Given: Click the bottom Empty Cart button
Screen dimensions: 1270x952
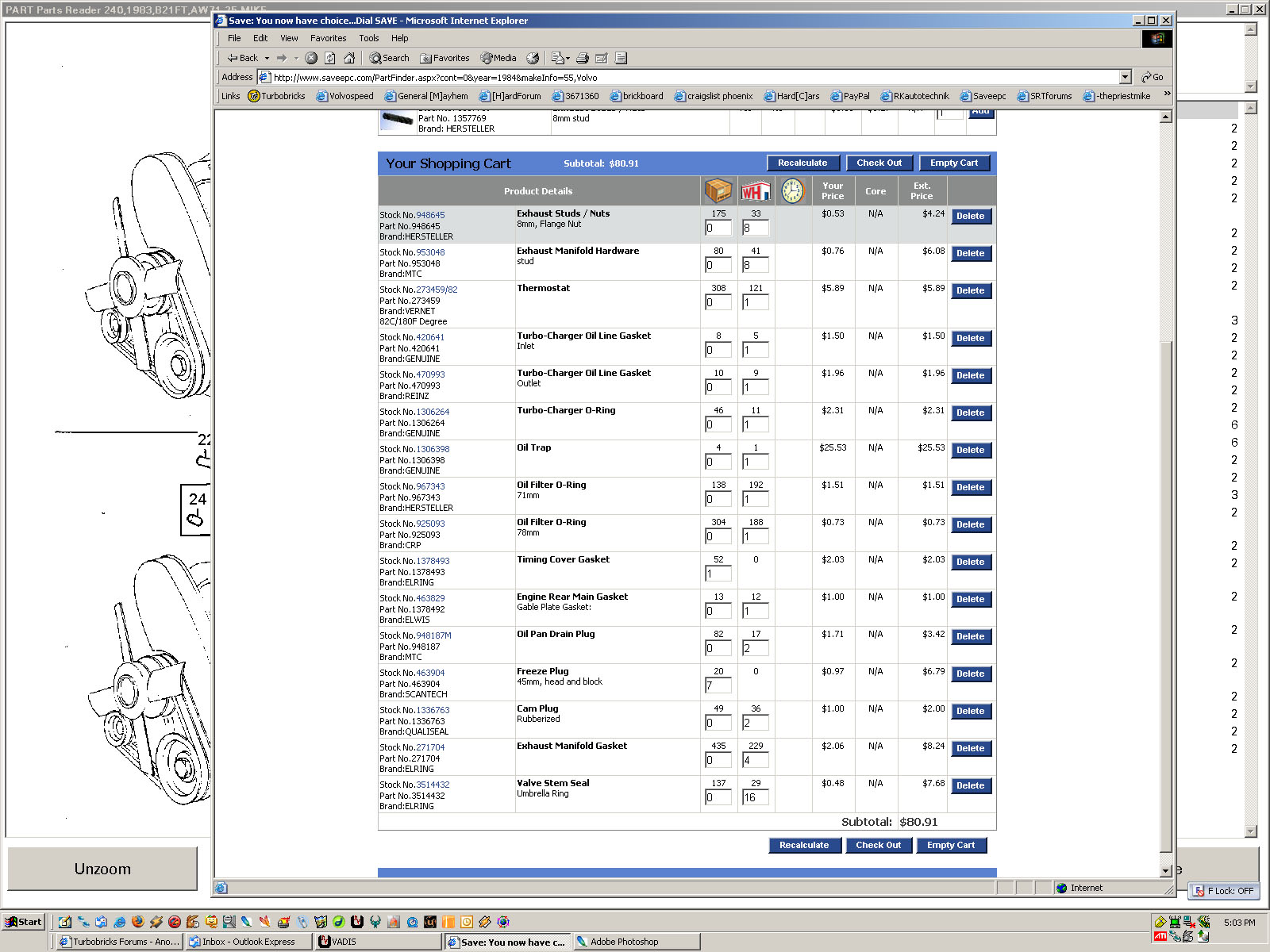Looking at the screenshot, I should 951,845.
